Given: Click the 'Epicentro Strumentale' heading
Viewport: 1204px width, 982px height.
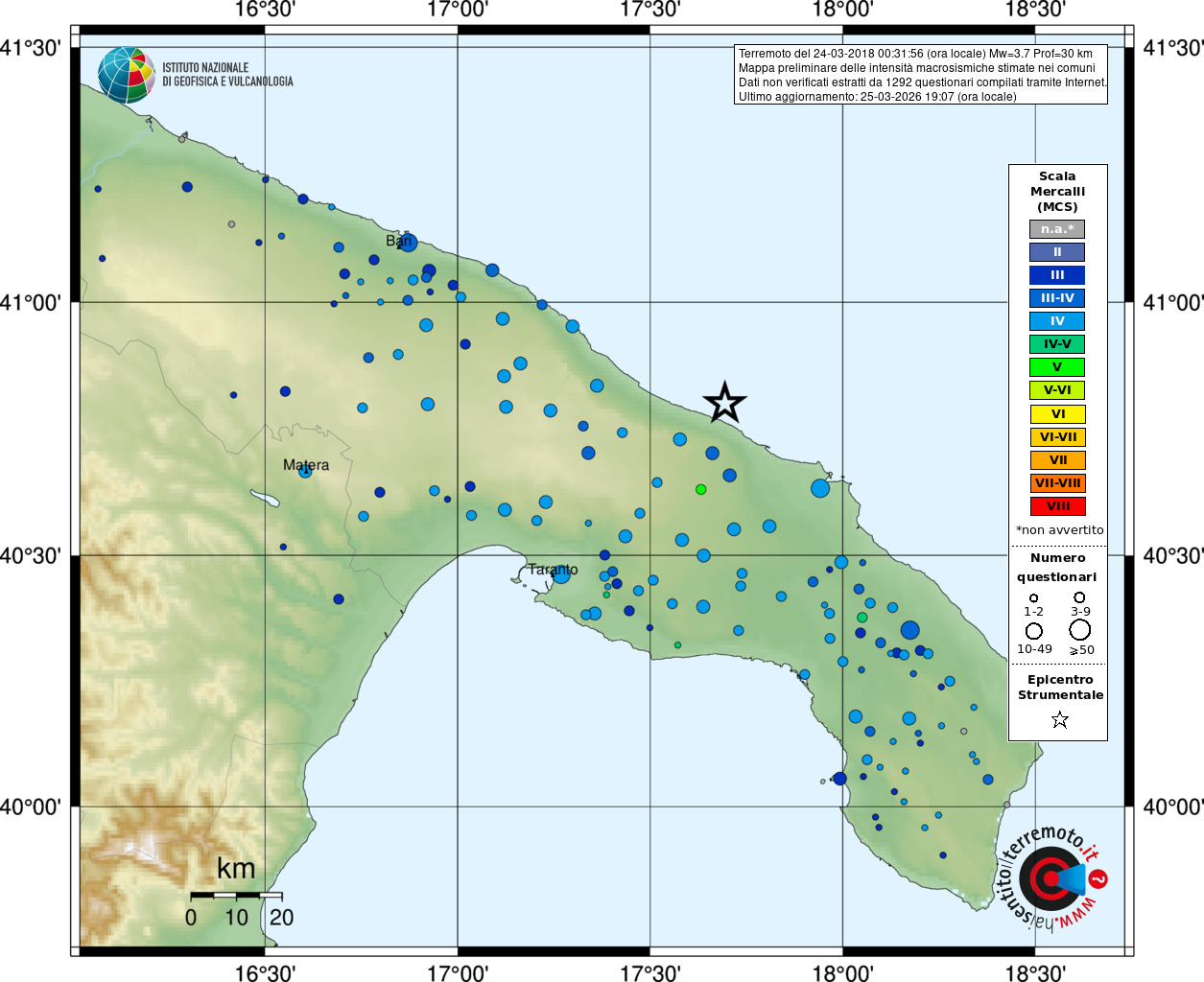Looking at the screenshot, I should coord(1060,687).
